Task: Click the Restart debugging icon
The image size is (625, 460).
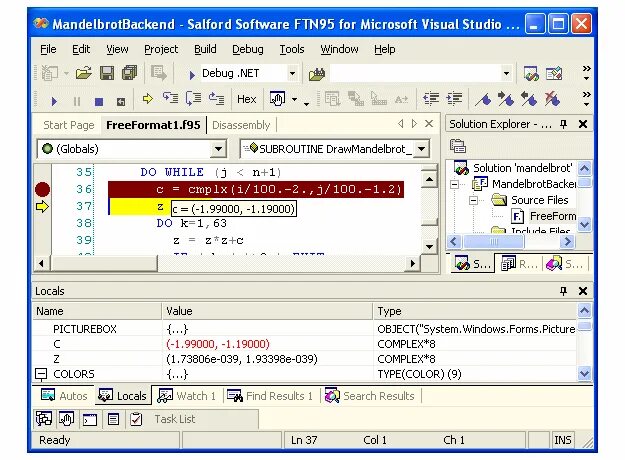Action: point(121,102)
